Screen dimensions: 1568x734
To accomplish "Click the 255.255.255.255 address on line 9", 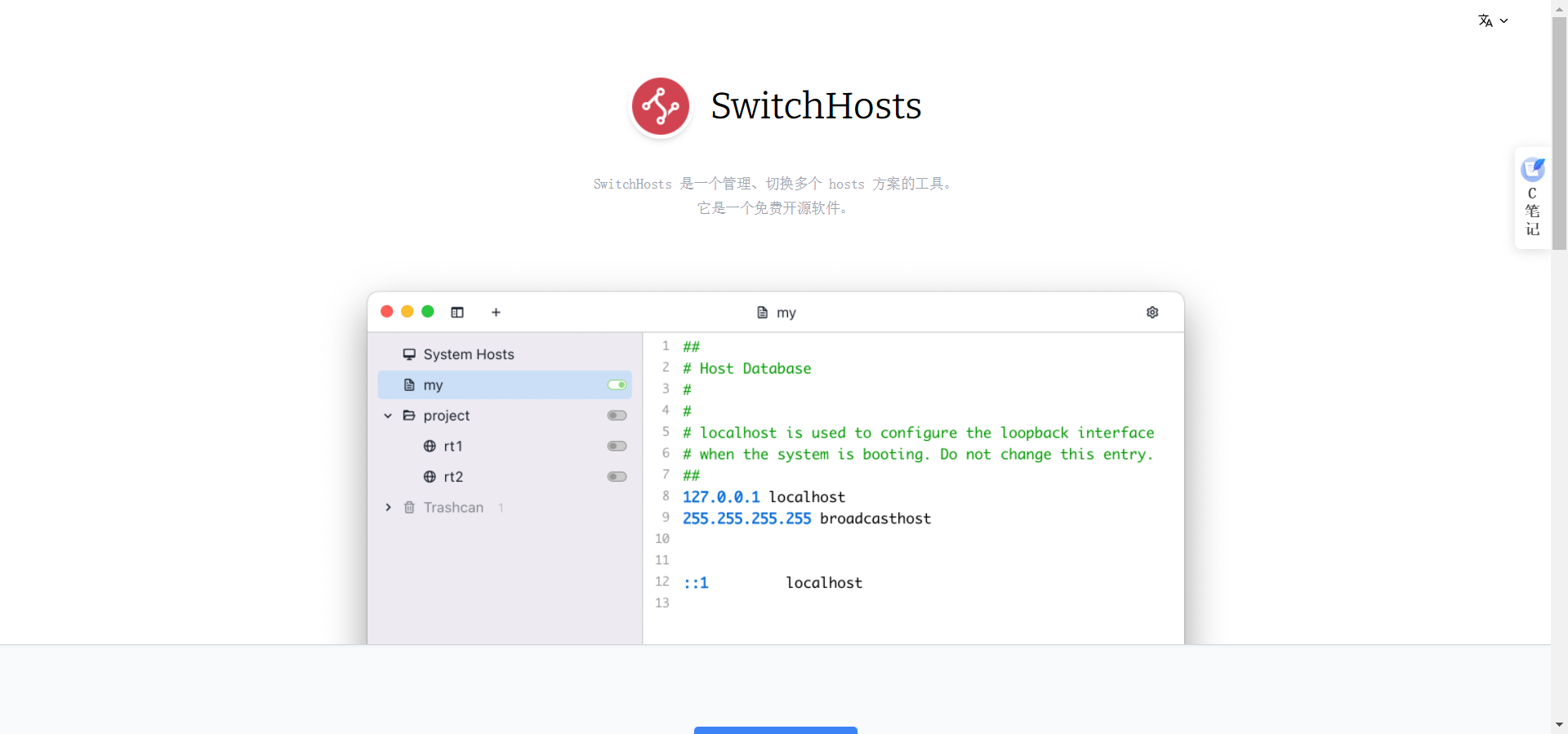I will pyautogui.click(x=747, y=518).
